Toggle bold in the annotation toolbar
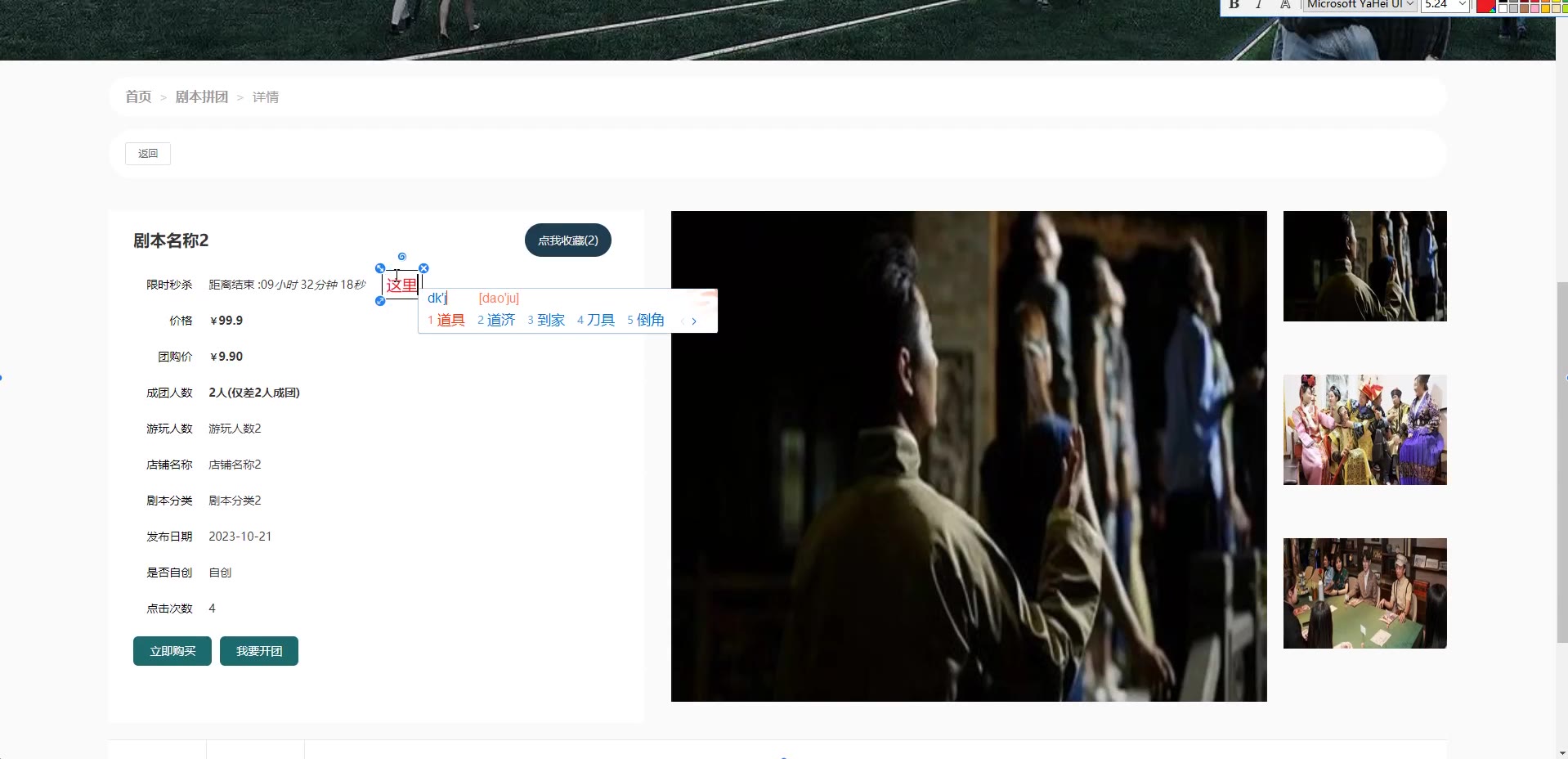The image size is (1568, 759). click(x=1234, y=5)
